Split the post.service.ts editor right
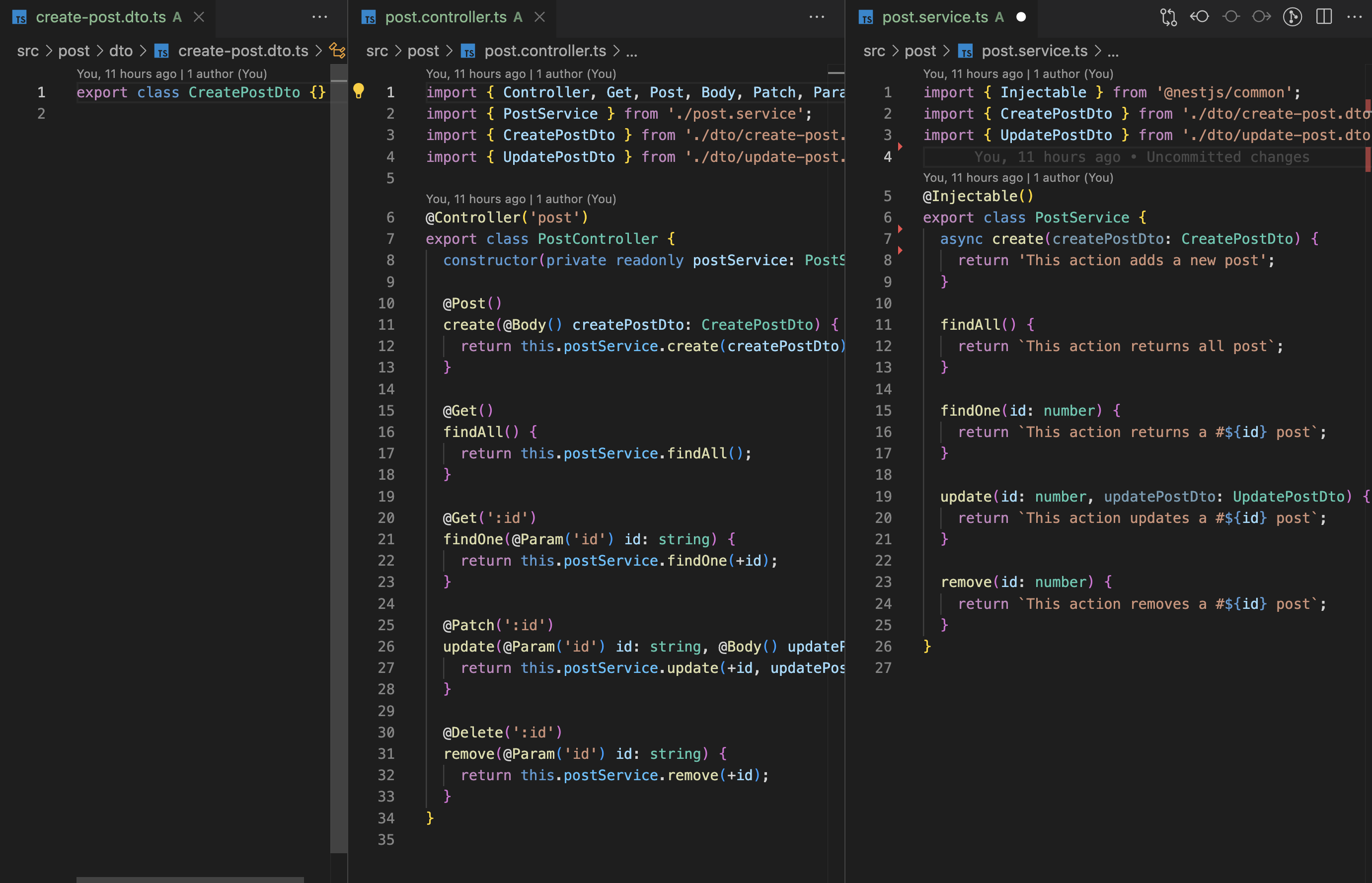 [x=1324, y=16]
